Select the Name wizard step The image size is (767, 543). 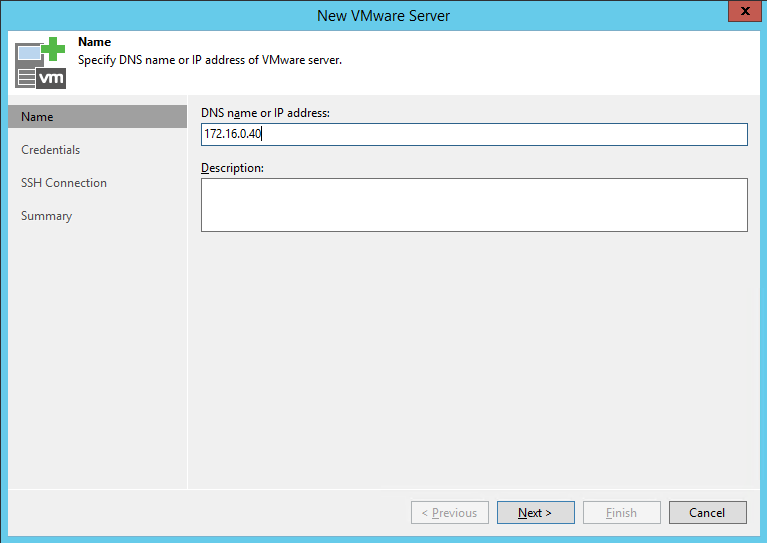click(x=97, y=117)
